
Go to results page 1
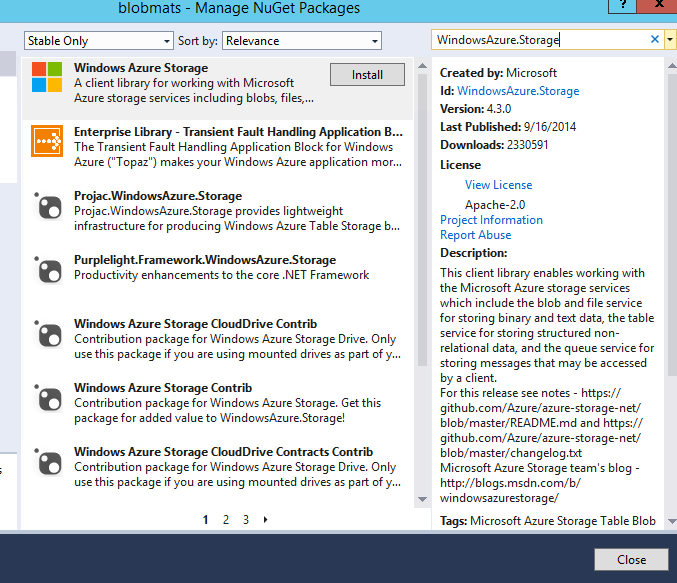[206, 520]
